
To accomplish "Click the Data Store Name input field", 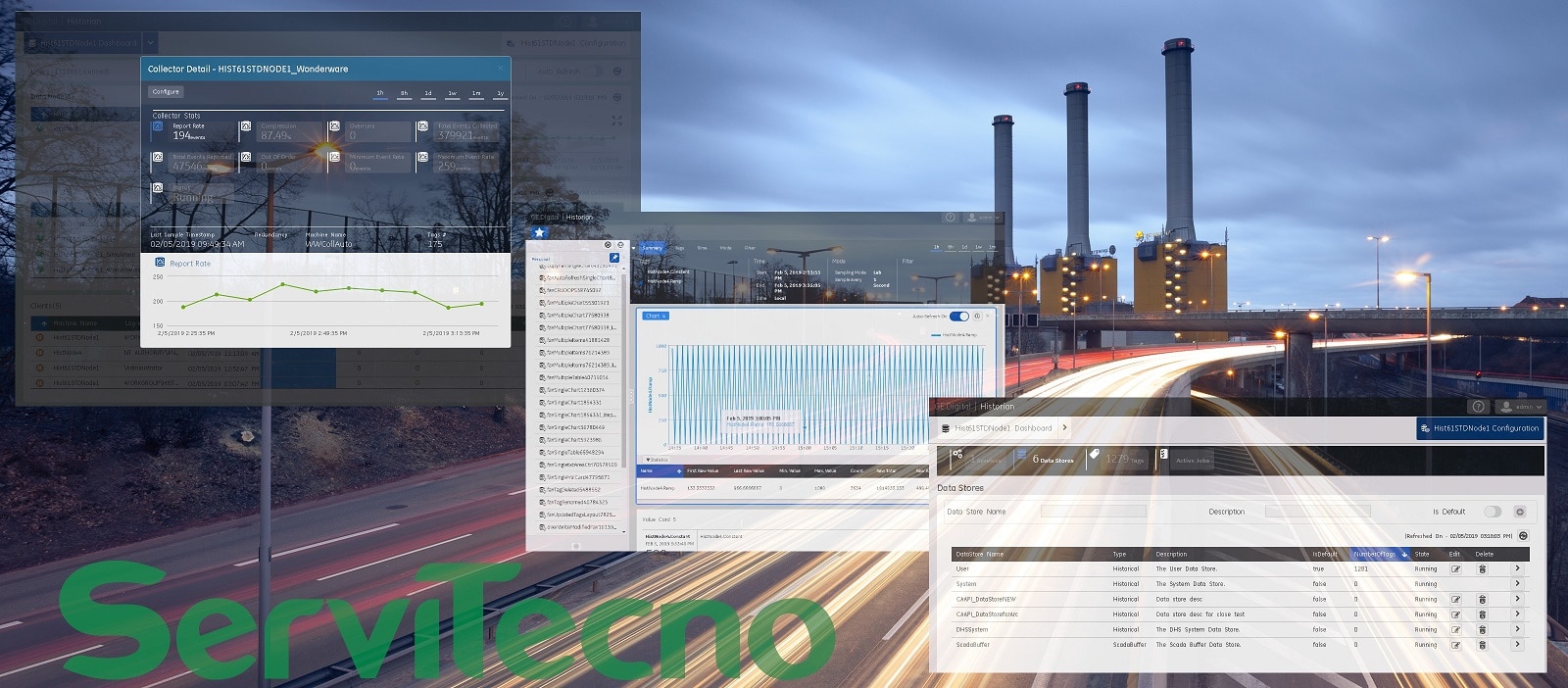I will pyautogui.click(x=1093, y=512).
